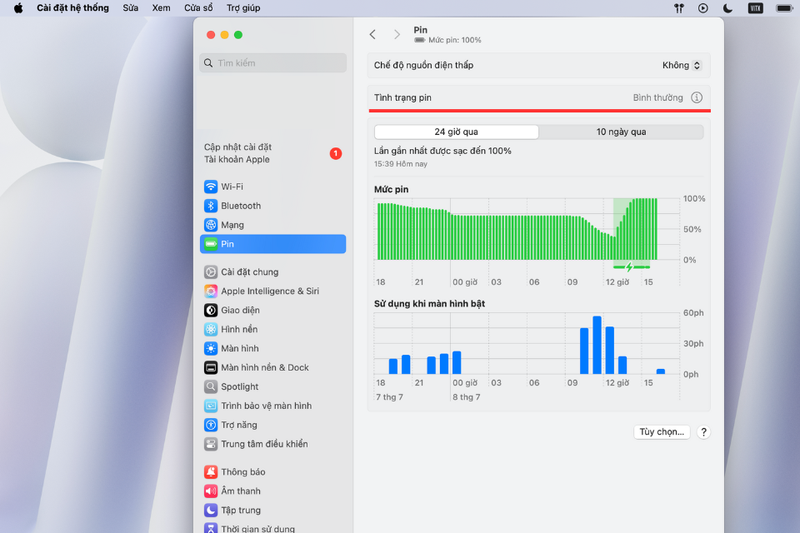Go forward with the right chevron
The width and height of the screenshot is (800, 533).
click(397, 34)
